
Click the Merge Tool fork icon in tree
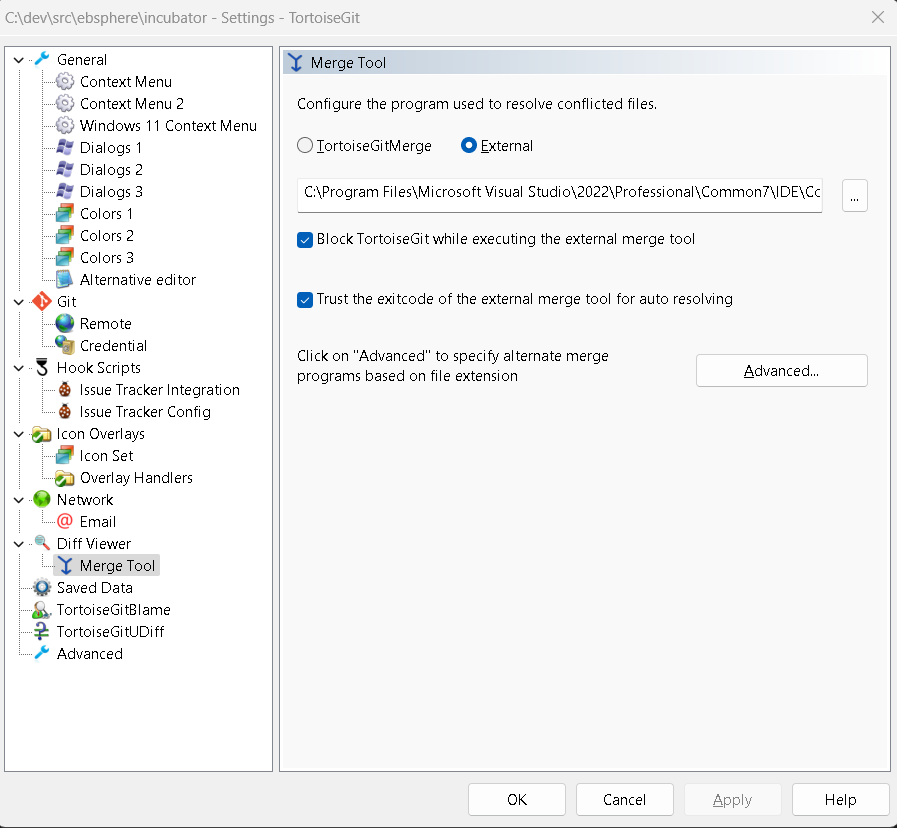click(66, 565)
